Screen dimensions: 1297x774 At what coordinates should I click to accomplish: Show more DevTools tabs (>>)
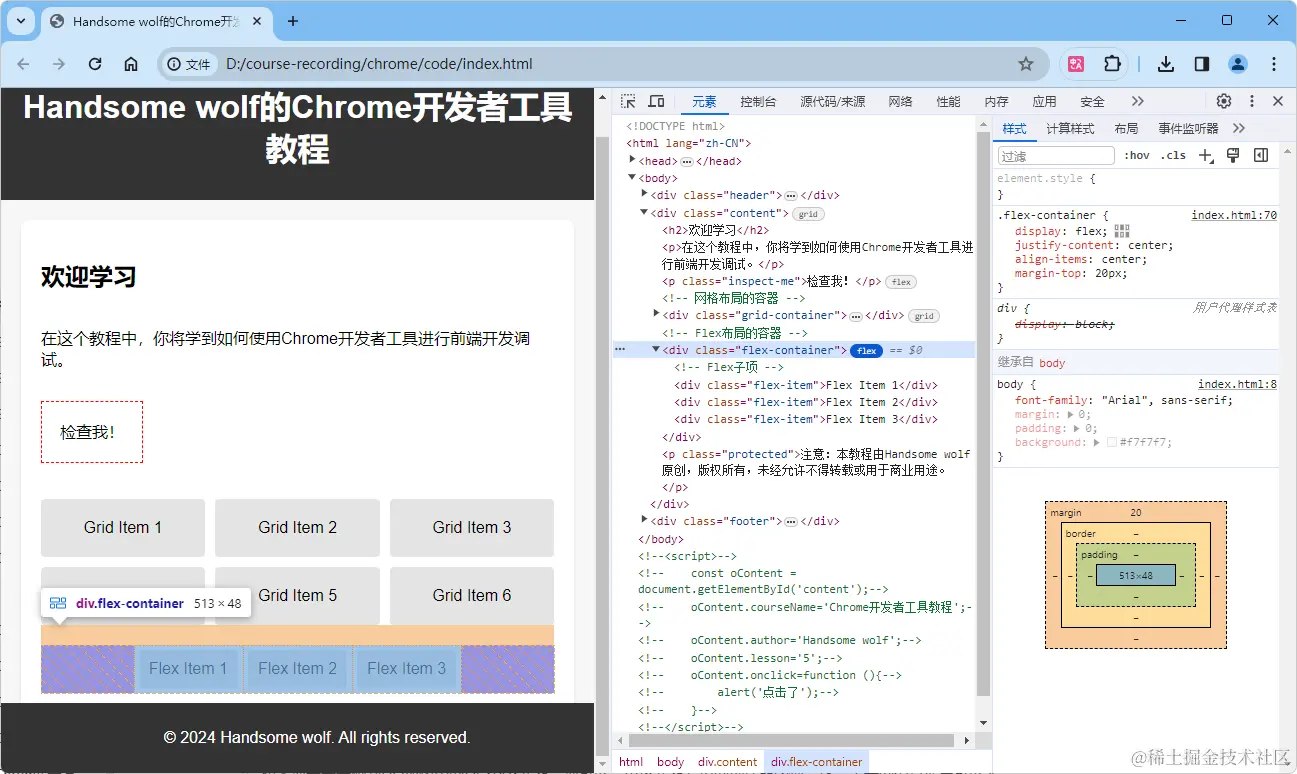point(1137,101)
